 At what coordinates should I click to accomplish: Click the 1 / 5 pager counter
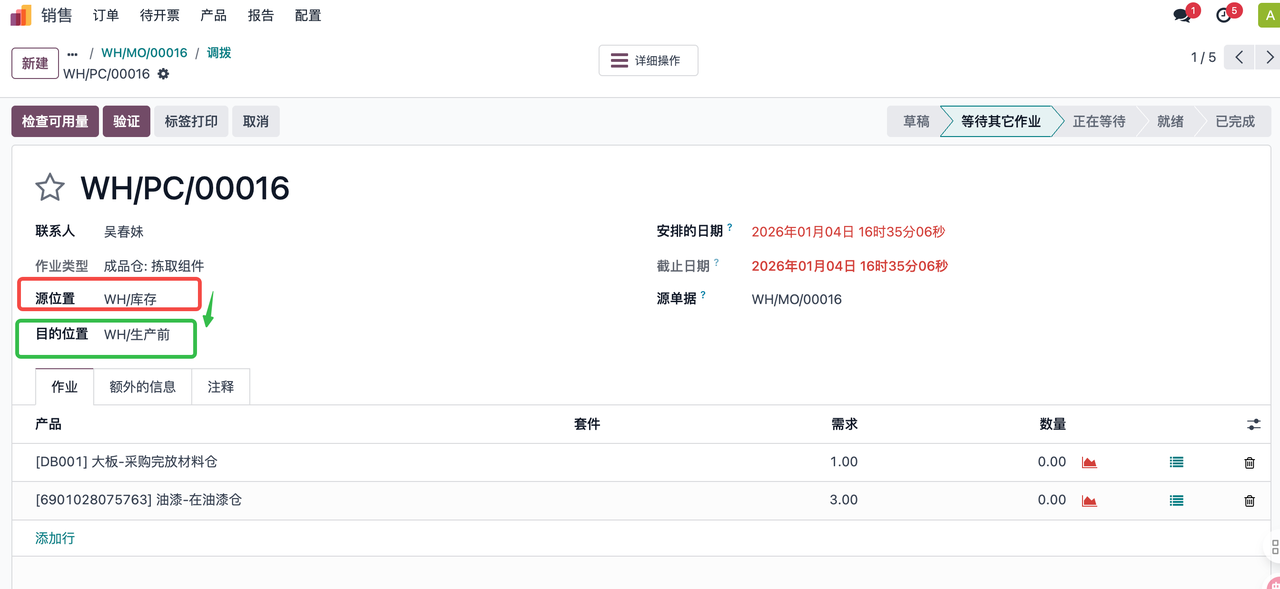click(1203, 58)
